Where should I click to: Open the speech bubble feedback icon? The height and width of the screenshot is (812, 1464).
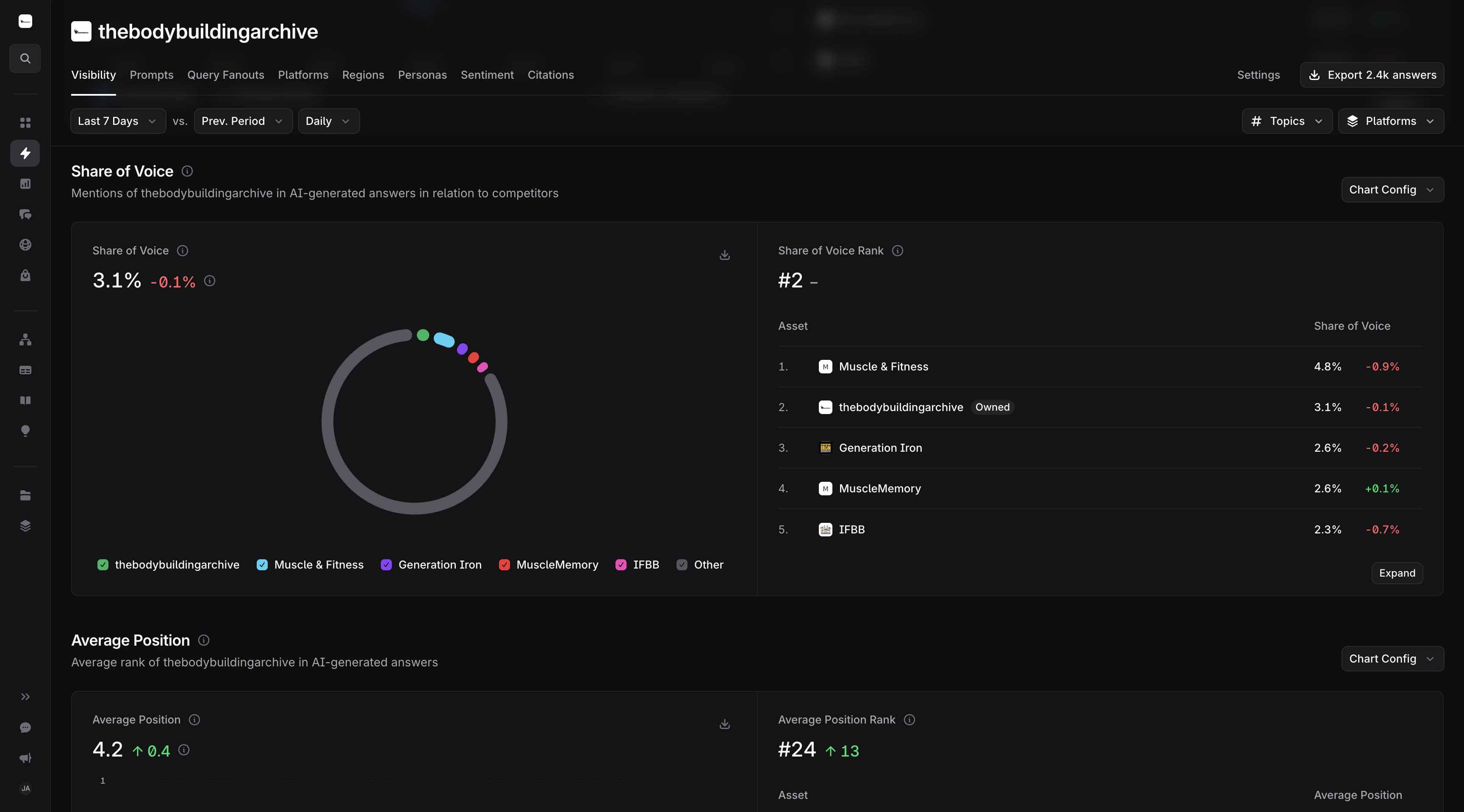tap(25, 727)
